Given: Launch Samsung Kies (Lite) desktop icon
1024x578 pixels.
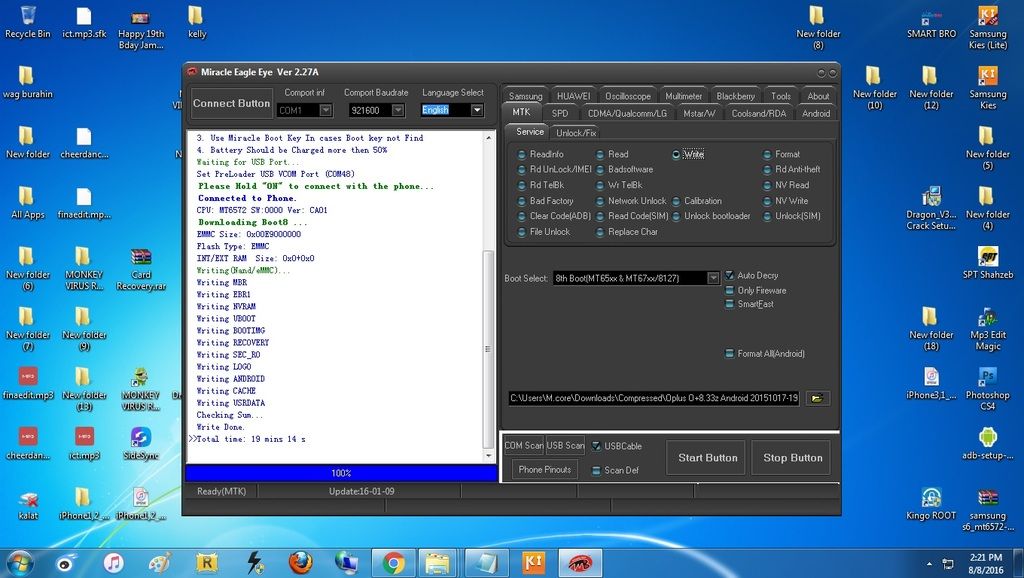Looking at the screenshot, I should (x=987, y=27).
